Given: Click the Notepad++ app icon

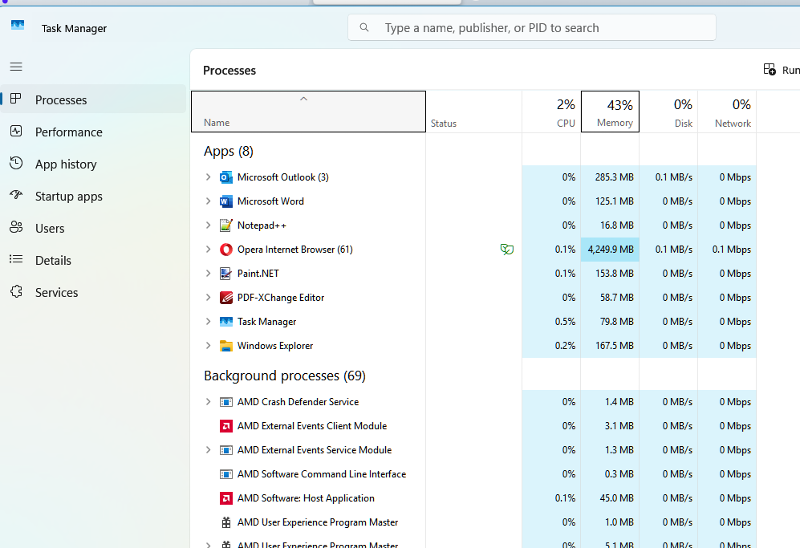Looking at the screenshot, I should 226,226.
